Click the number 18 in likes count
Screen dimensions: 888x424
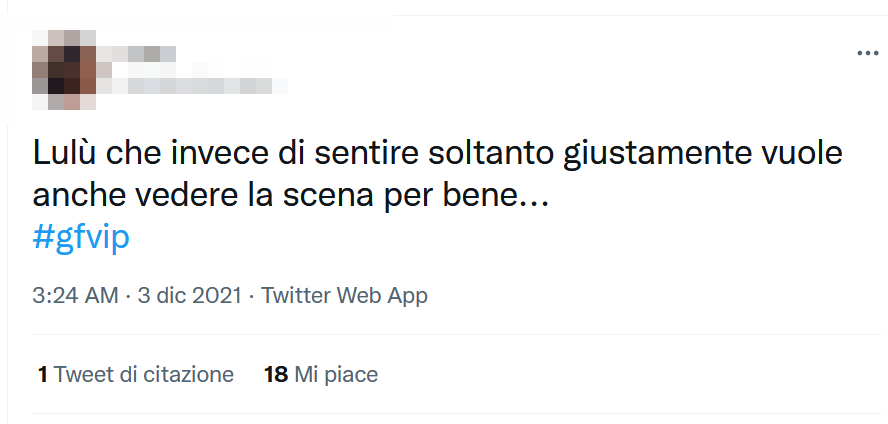click(x=276, y=375)
